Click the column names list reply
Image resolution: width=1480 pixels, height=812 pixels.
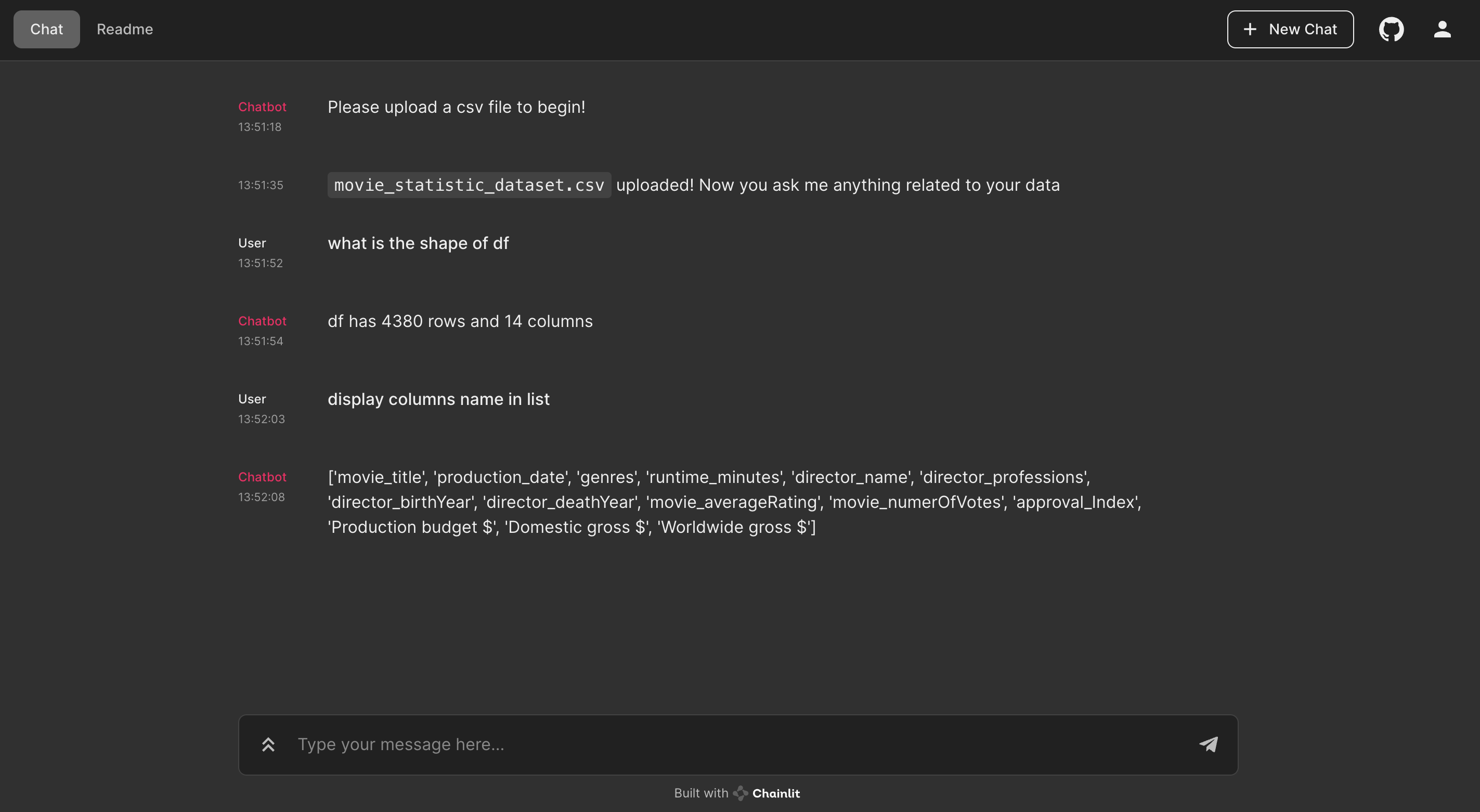pyautogui.click(x=734, y=502)
